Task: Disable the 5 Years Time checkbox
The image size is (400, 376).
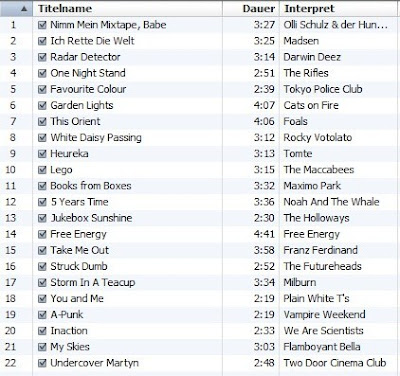Action: coord(42,202)
